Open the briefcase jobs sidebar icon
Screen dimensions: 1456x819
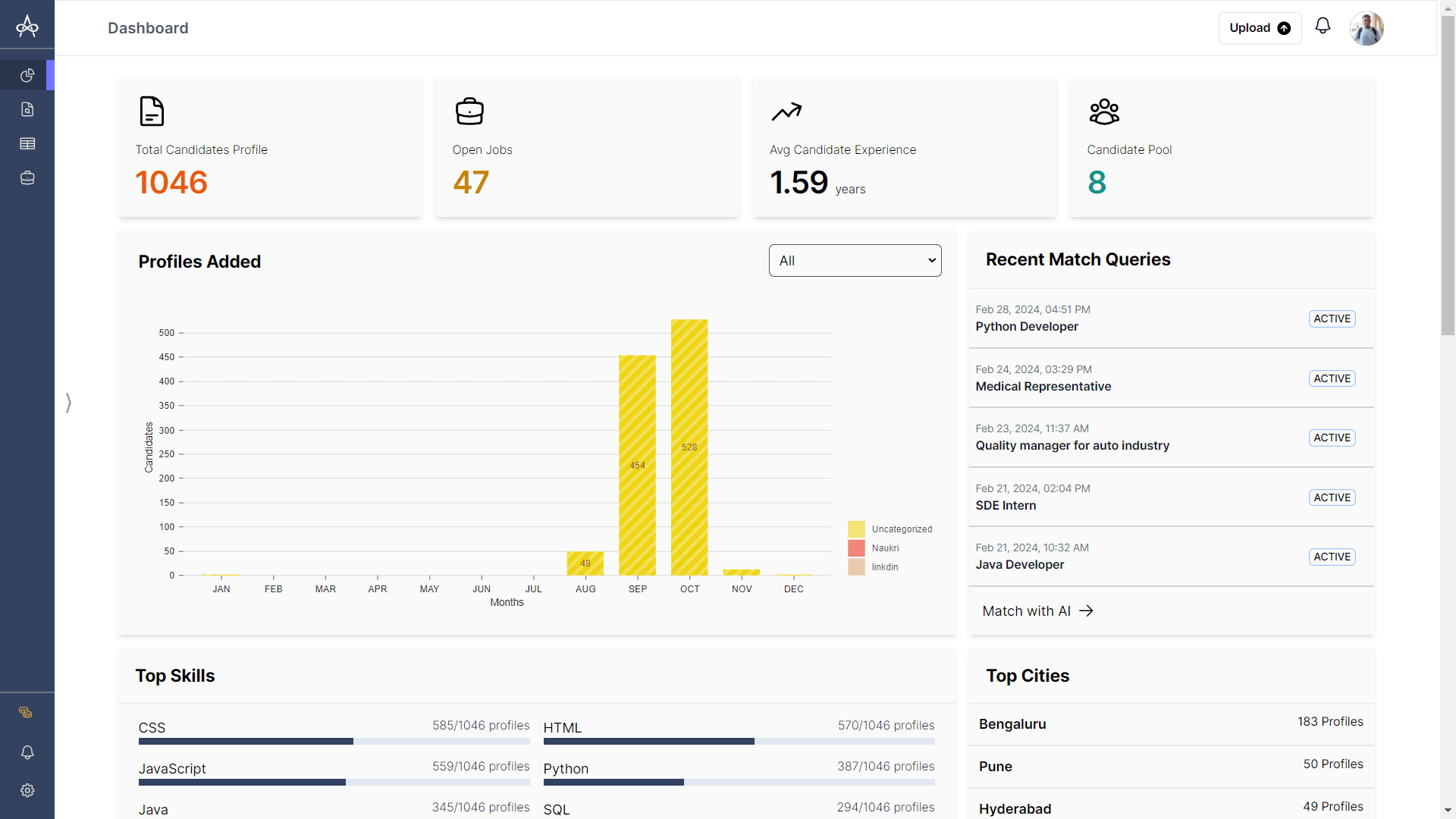(x=27, y=177)
